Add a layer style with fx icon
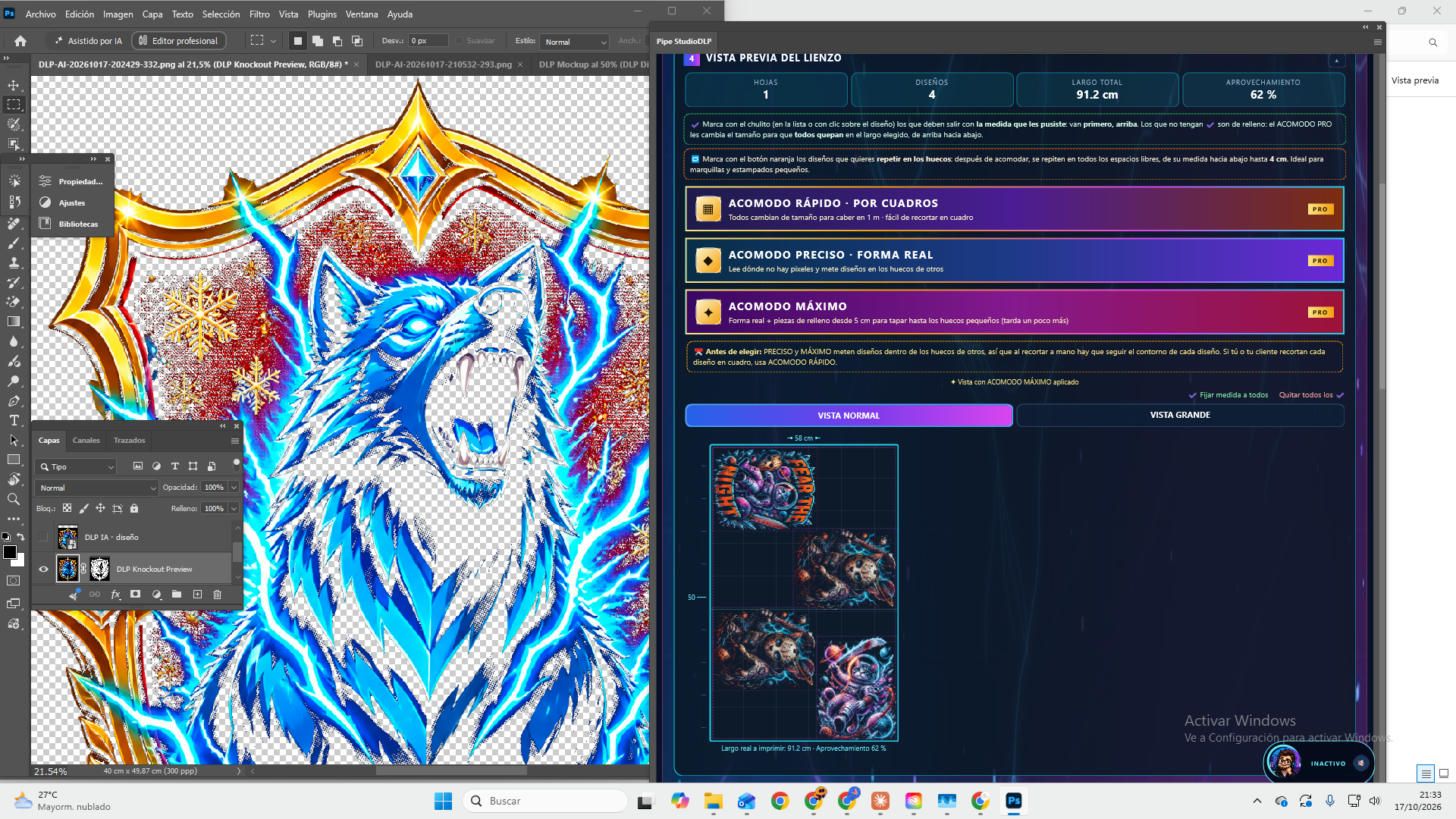The height and width of the screenshot is (819, 1456). pyautogui.click(x=115, y=594)
